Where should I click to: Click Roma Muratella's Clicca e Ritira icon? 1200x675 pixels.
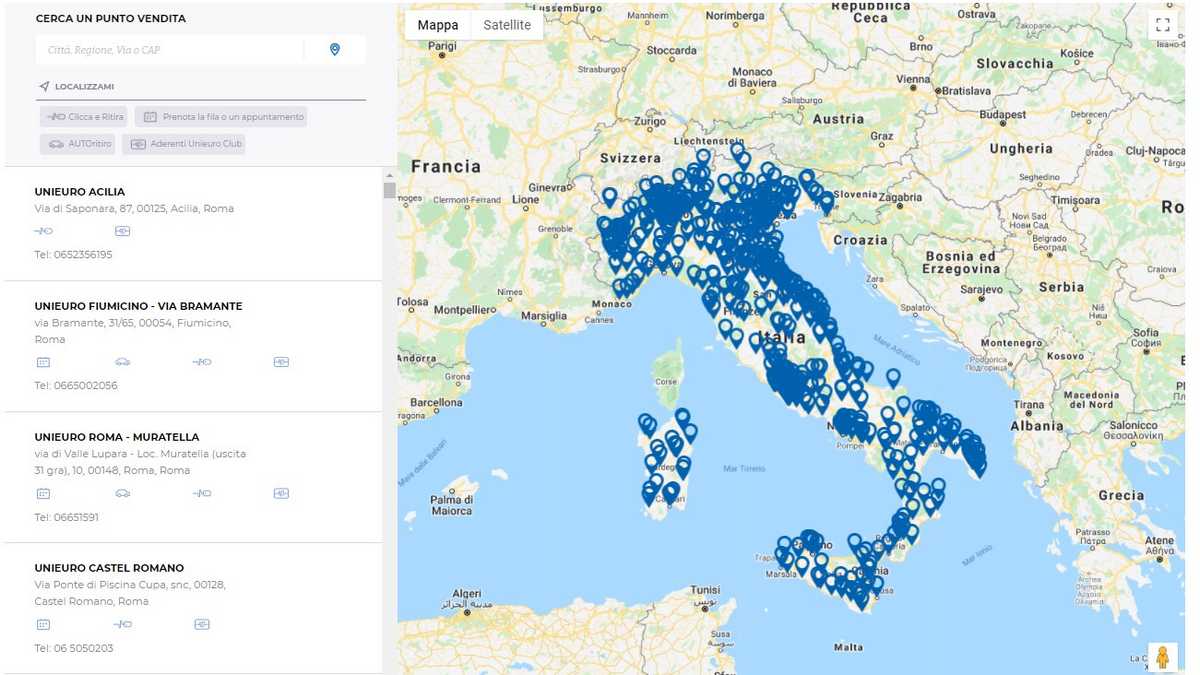click(x=202, y=493)
